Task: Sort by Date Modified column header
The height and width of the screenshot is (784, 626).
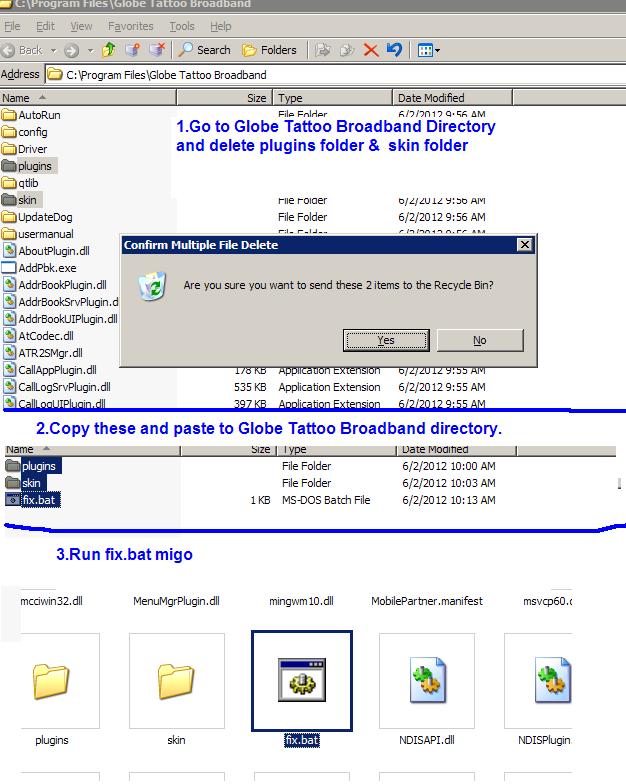Action: (452, 98)
